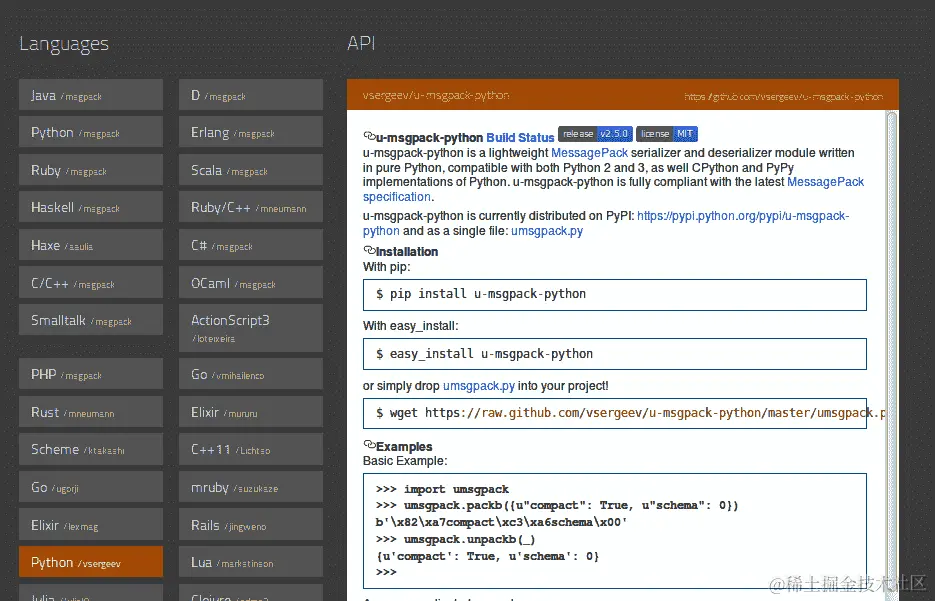Click the umsgpack.unpackb(_) example line
This screenshot has width=935, height=601.
456,539
